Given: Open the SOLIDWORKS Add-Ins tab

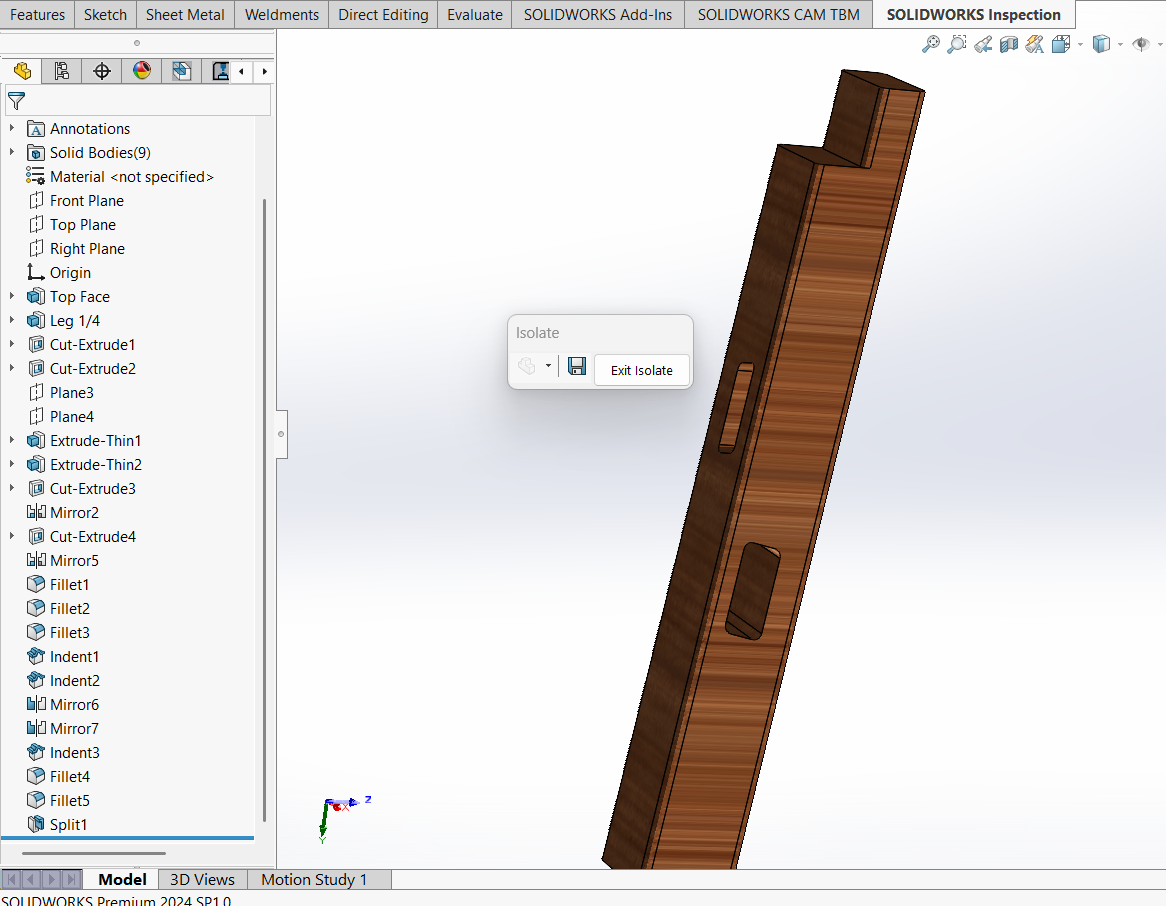Looking at the screenshot, I should tap(598, 14).
